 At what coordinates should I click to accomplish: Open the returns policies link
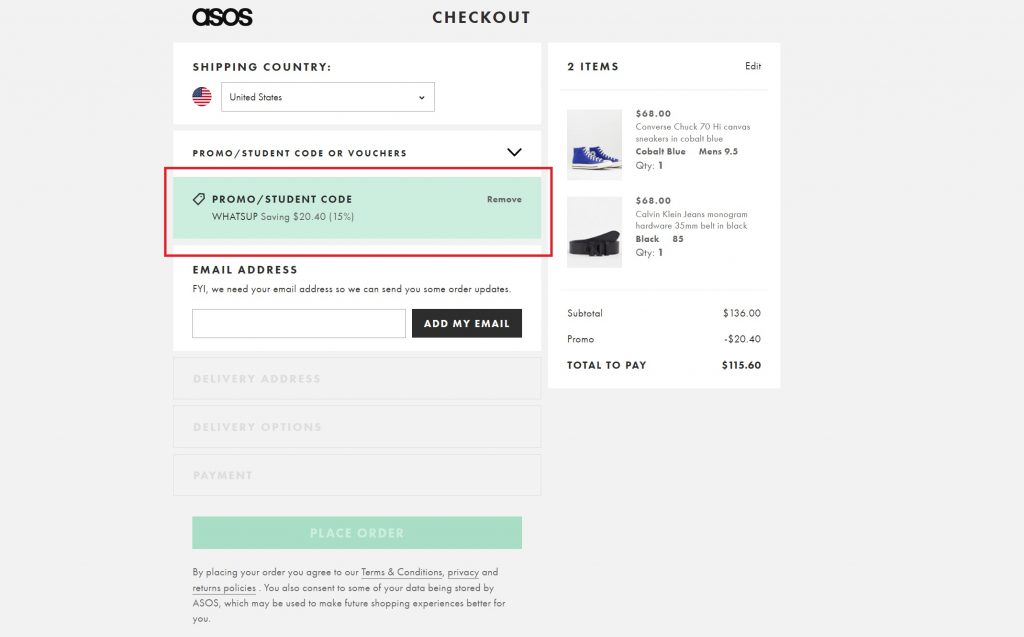(x=224, y=588)
